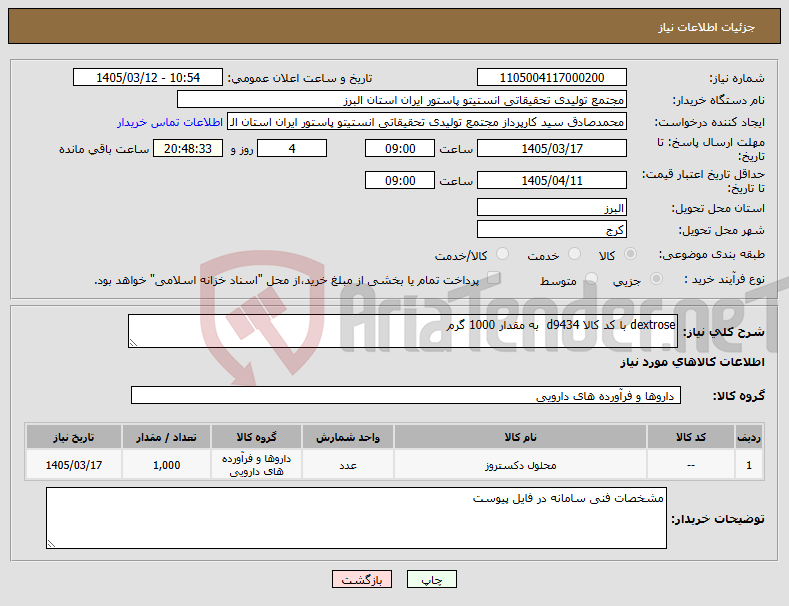The image size is (789, 606).
Task: Click the price validity time field 09:00
Action: (400, 180)
